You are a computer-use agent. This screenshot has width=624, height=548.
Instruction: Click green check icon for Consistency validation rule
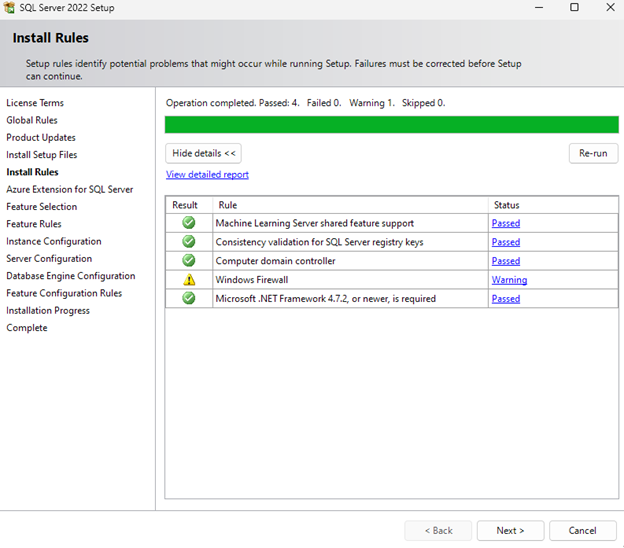click(189, 242)
